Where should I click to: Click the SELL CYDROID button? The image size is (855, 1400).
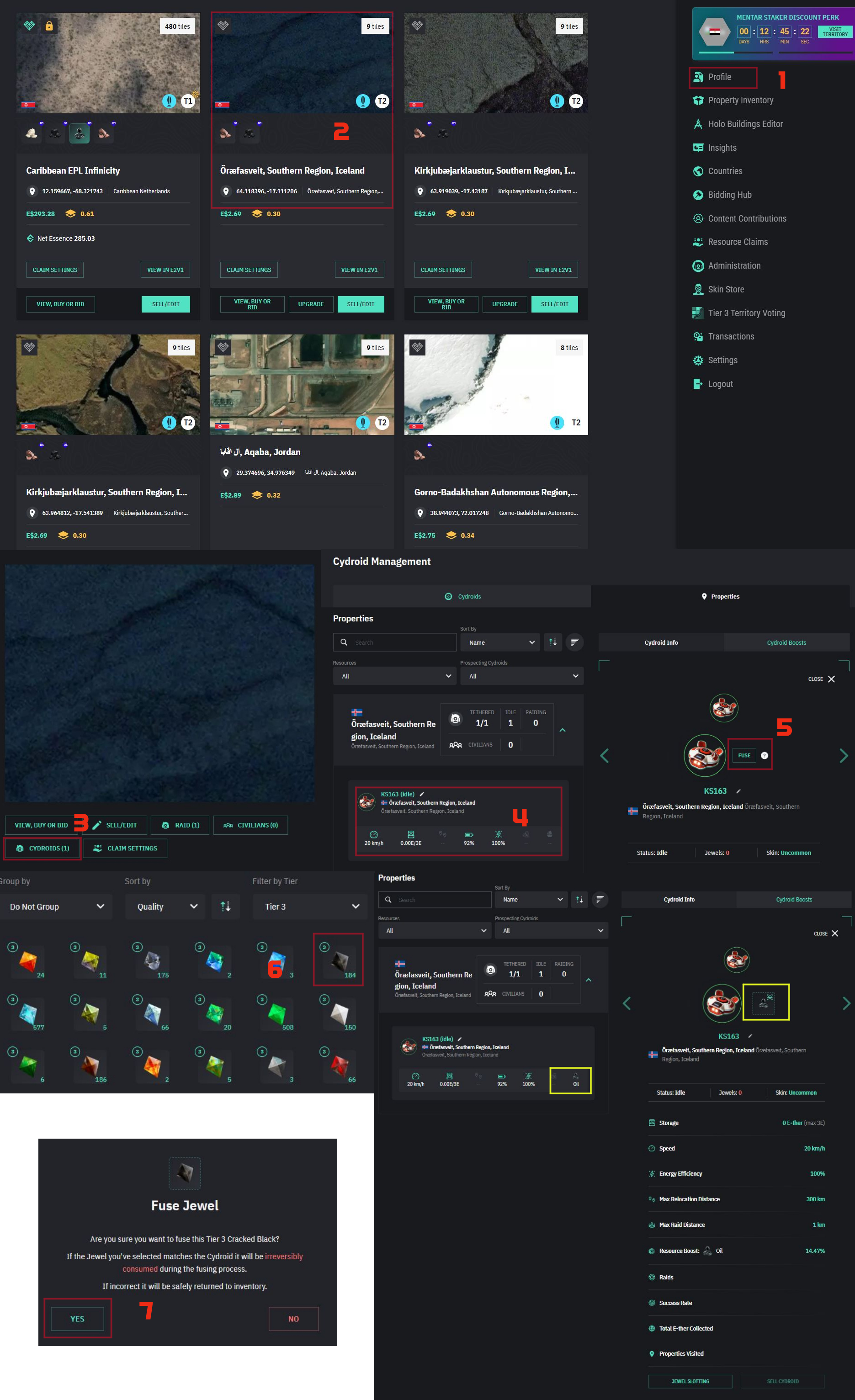783,1381
